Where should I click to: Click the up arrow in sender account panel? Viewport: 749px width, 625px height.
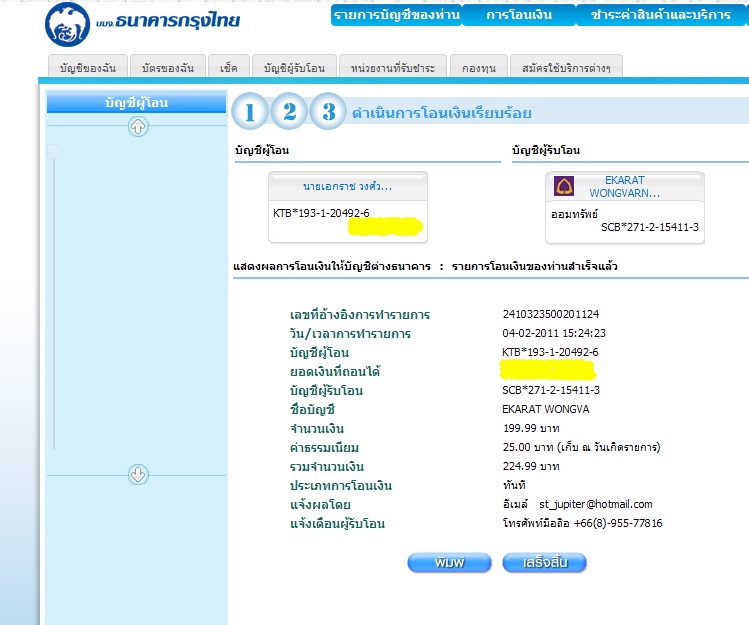138,127
